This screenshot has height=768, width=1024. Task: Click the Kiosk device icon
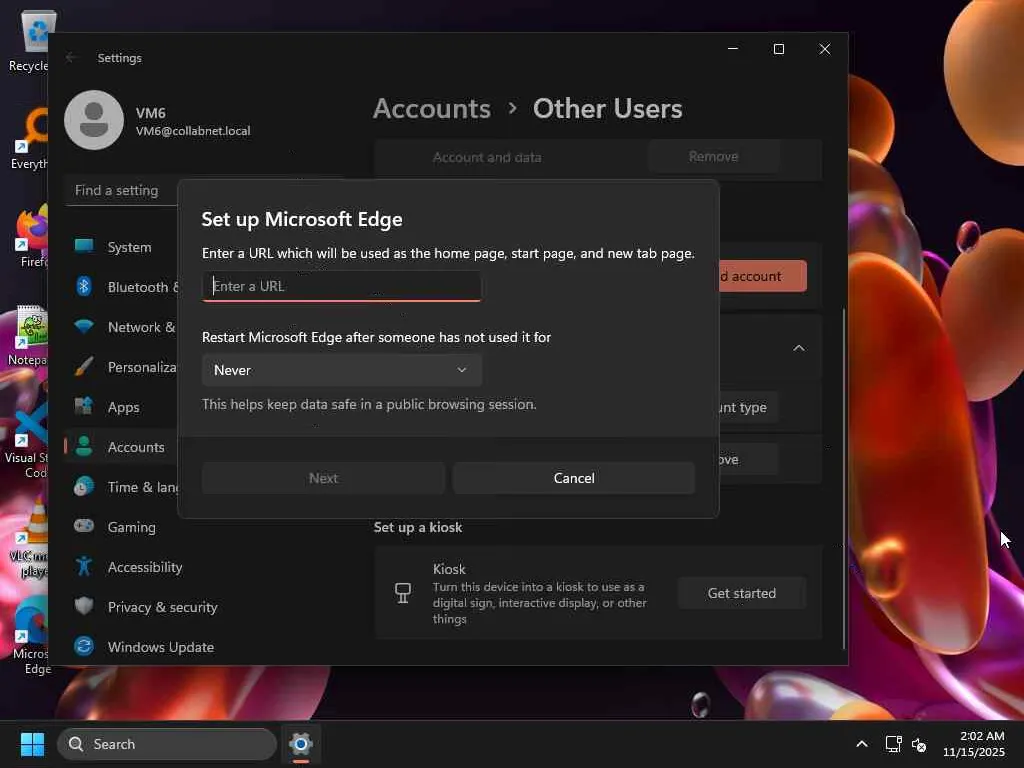[403, 593]
